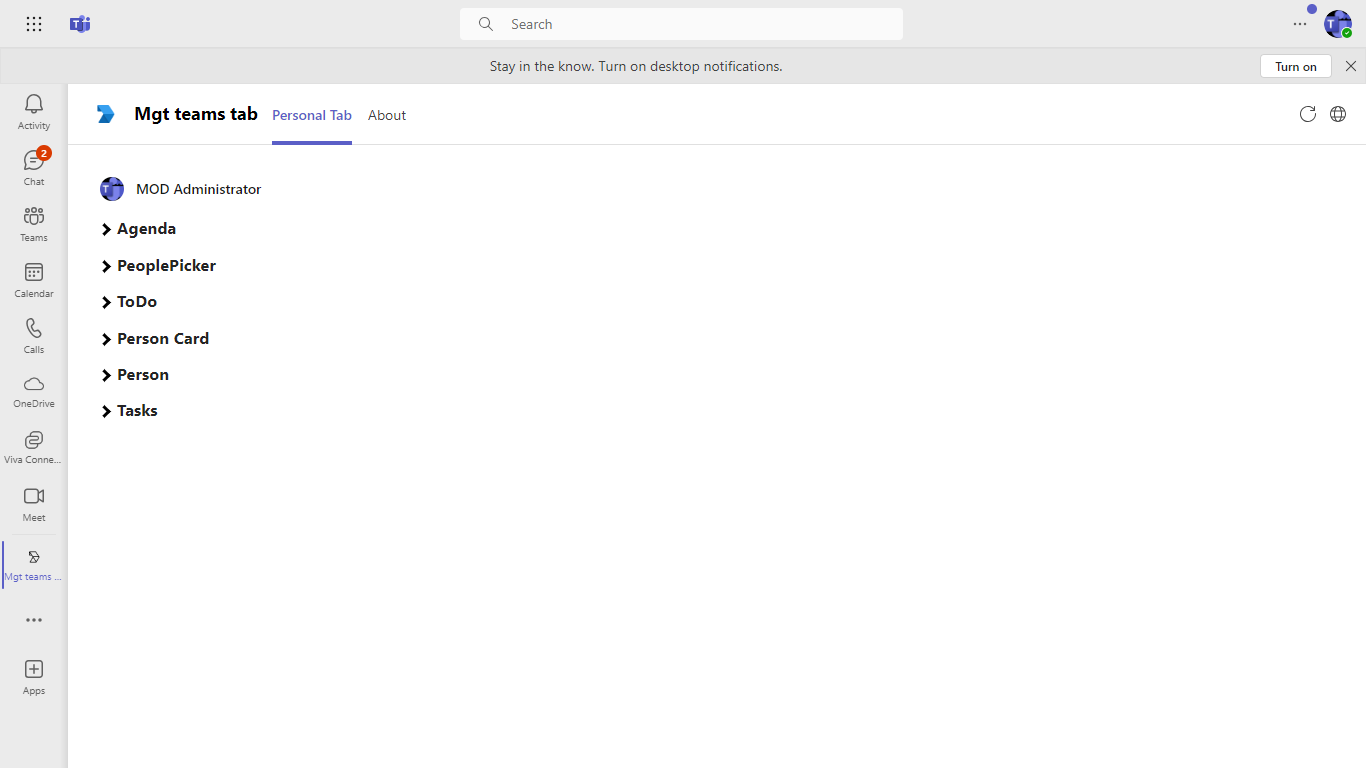Click the Mgt teams tab app logo
1366x768 pixels.
(x=106, y=114)
